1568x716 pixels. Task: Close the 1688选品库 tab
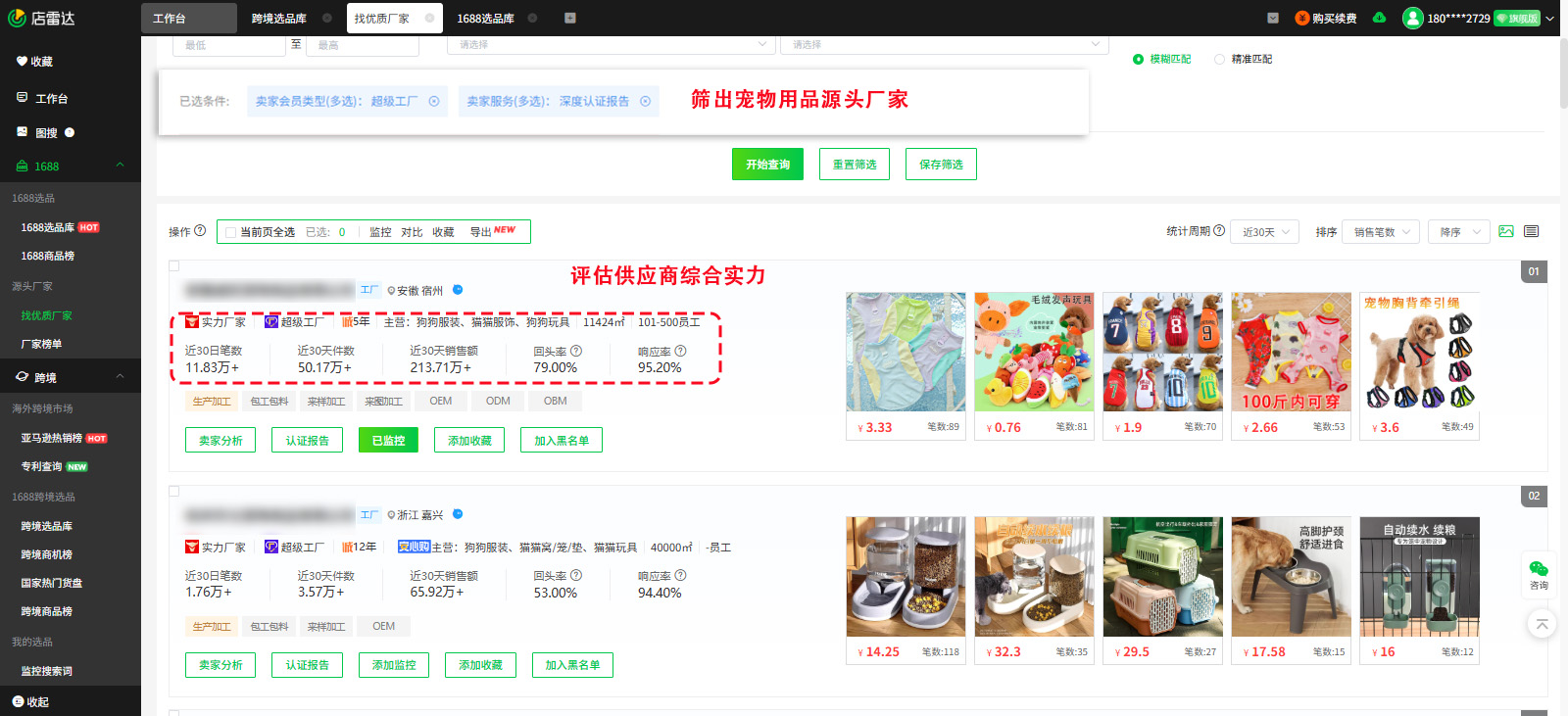[532, 18]
